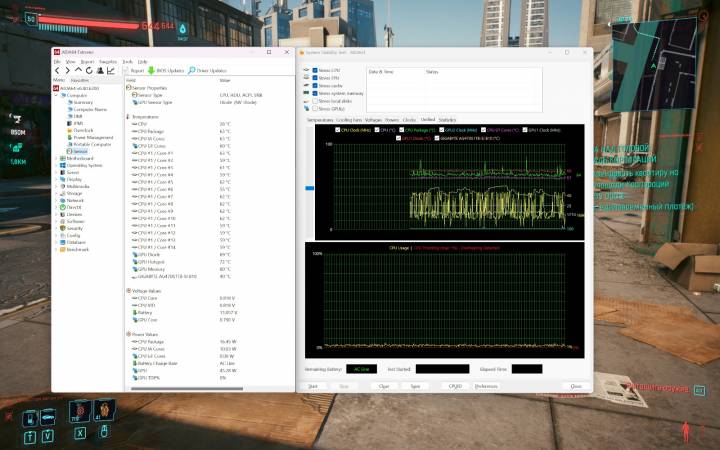This screenshot has width=720, height=450.
Task: Click the Database category icon
Action: pyautogui.click(x=63, y=242)
